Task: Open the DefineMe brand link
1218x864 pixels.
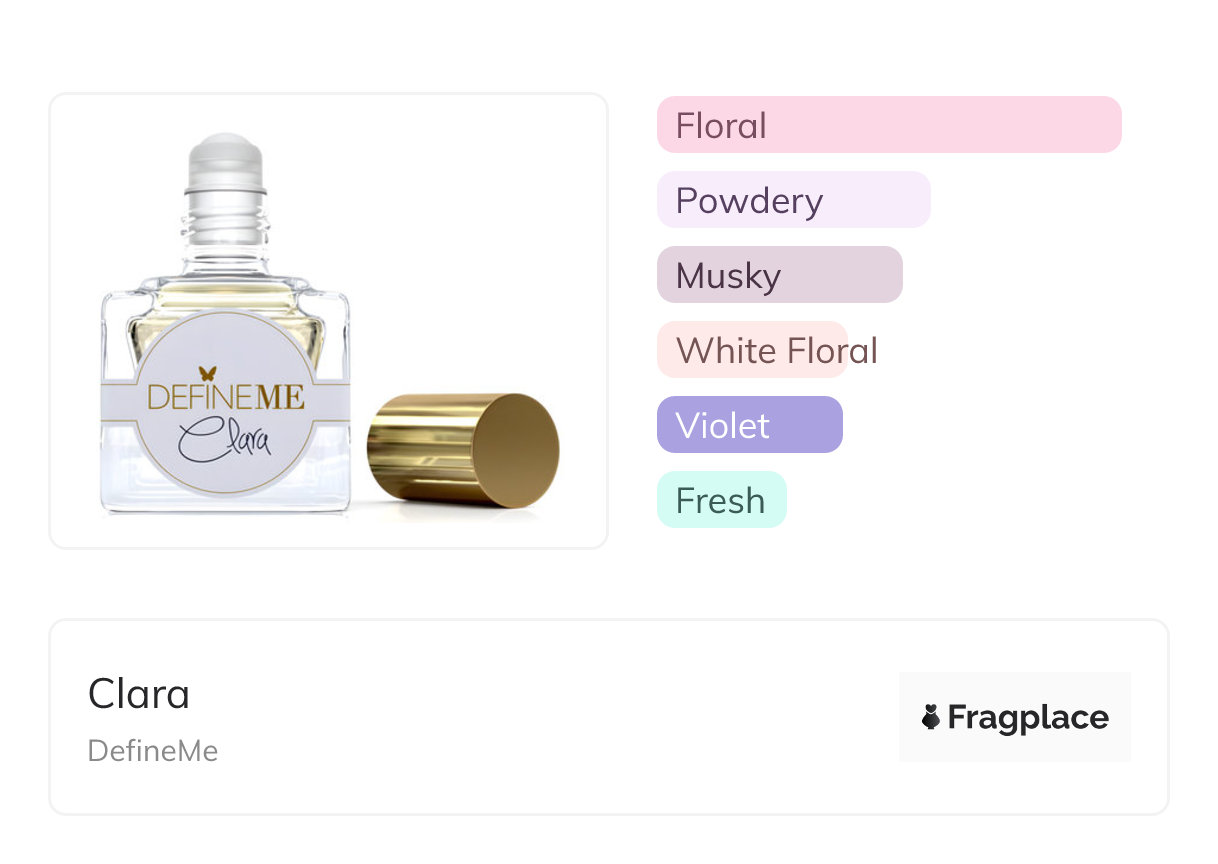Action: 153,751
